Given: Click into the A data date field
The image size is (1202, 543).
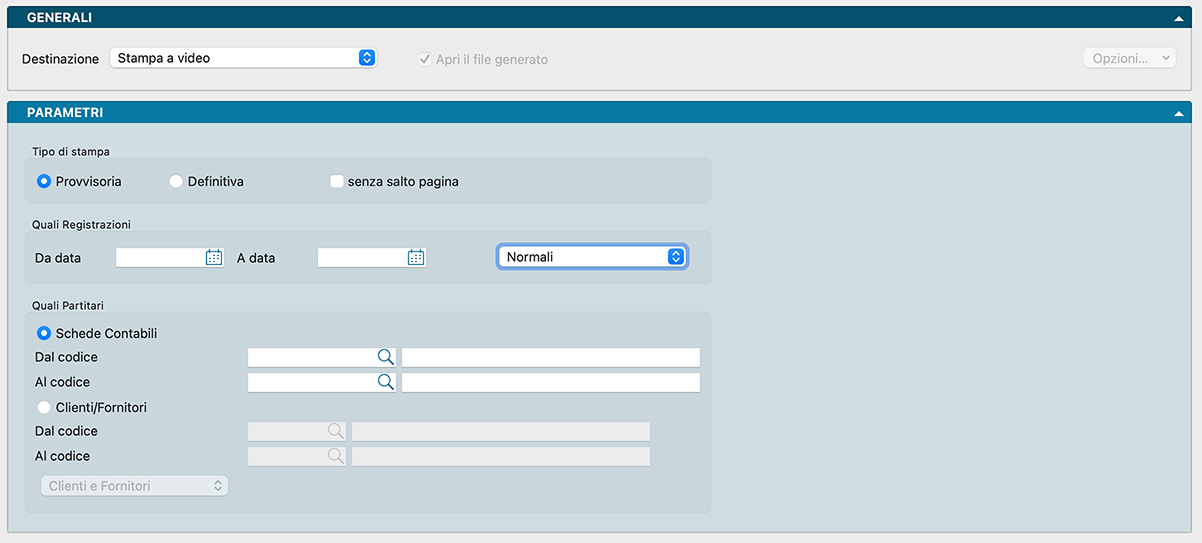Looking at the screenshot, I should tap(362, 257).
